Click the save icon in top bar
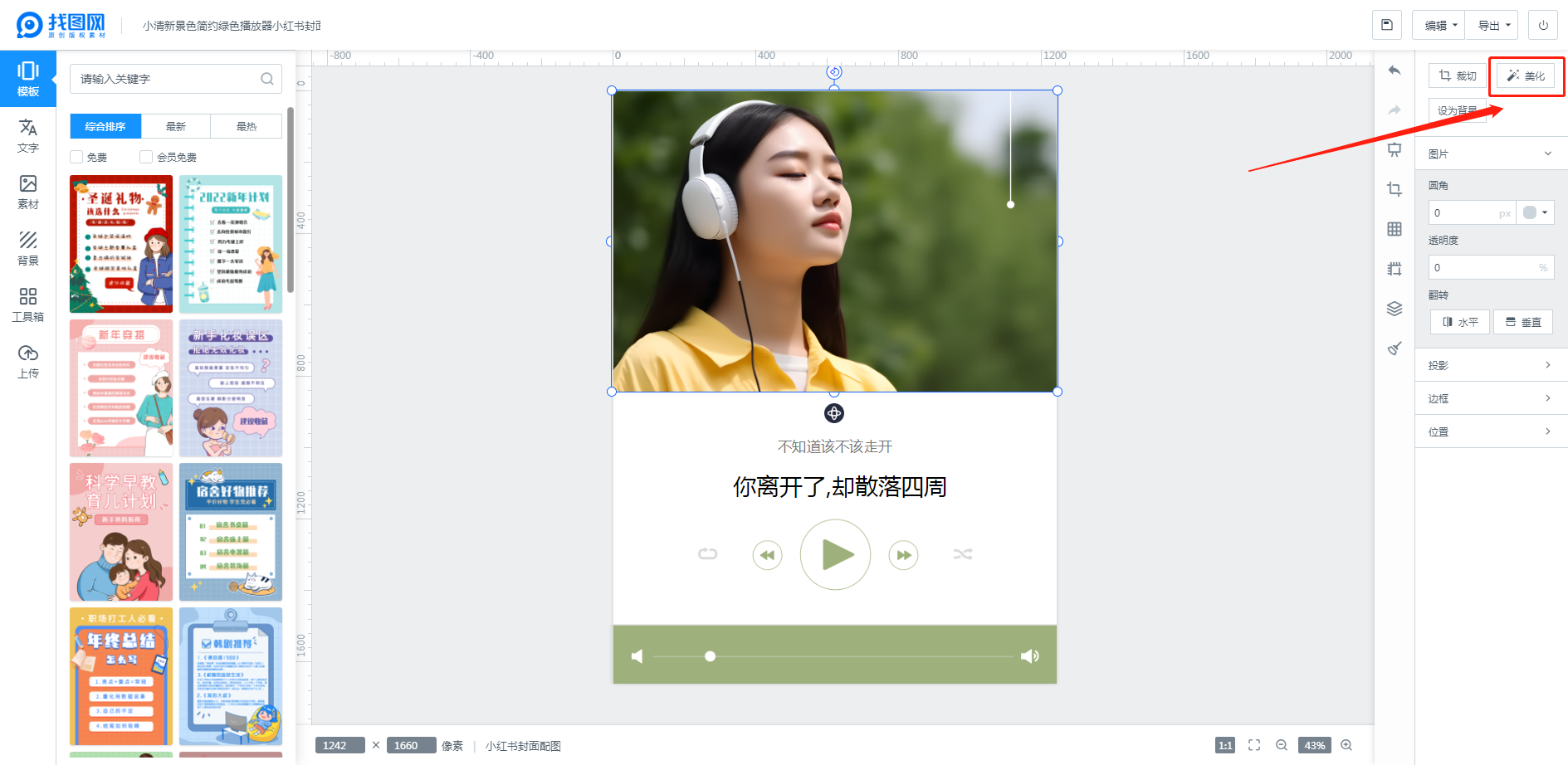 1386,25
